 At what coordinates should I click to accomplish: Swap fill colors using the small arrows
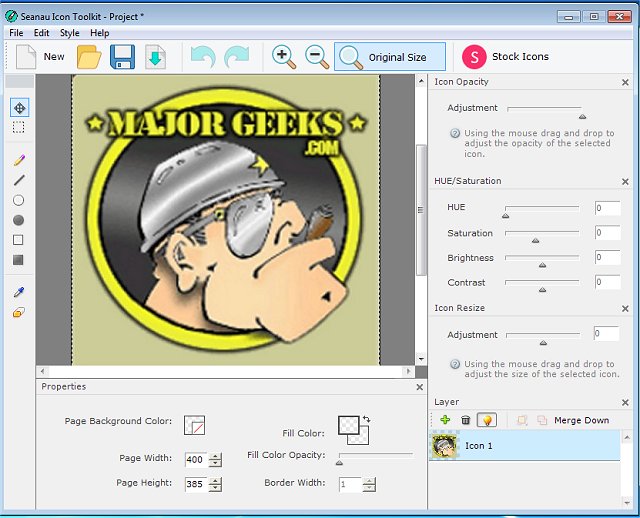click(367, 419)
